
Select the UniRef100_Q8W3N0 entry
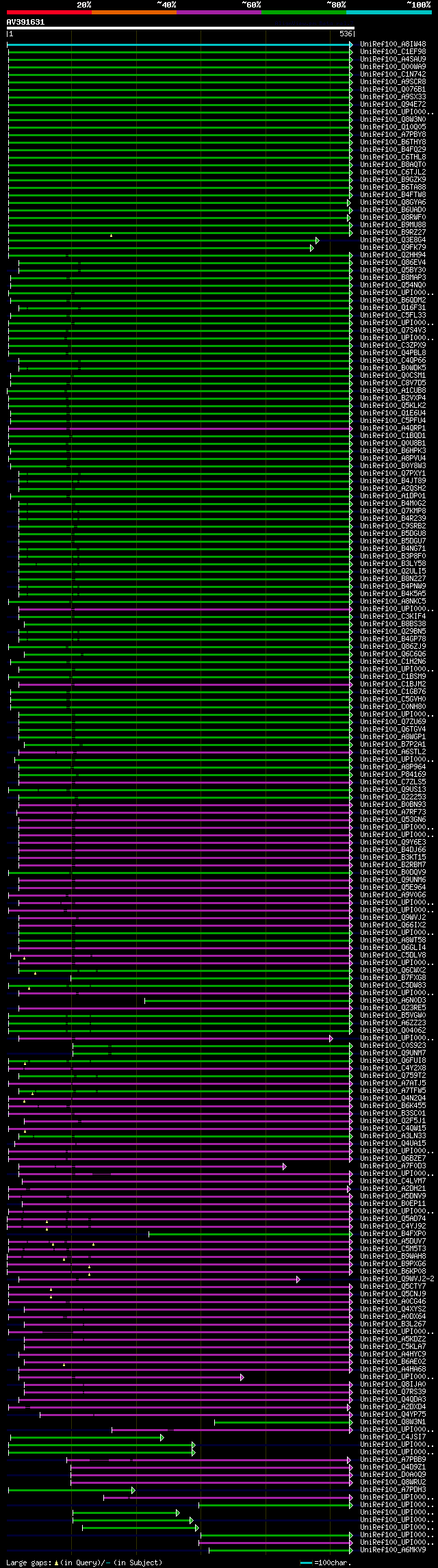click(393, 120)
